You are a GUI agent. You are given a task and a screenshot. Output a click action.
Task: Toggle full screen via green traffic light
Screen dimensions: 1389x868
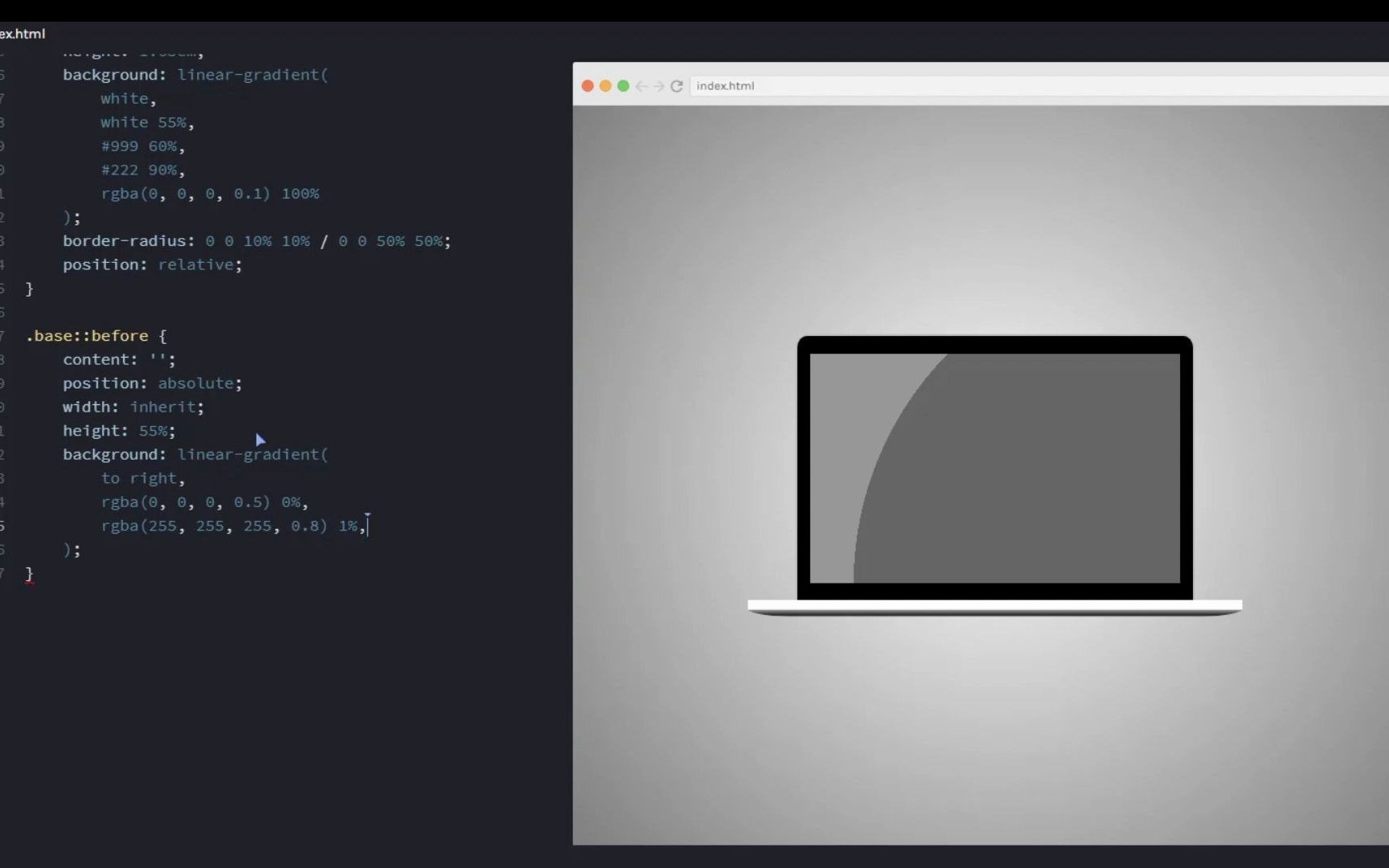click(623, 86)
